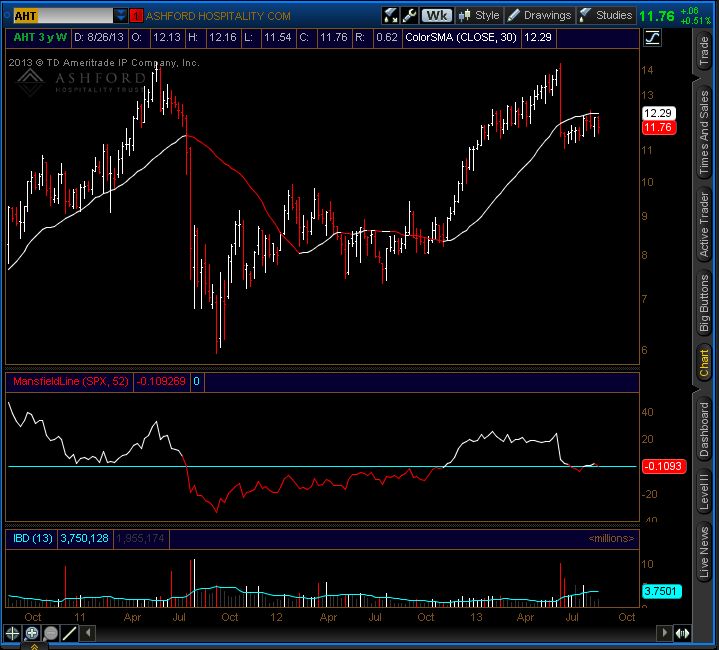
Task: Click the right scroll arrow on the time axis
Action: [x=664, y=633]
